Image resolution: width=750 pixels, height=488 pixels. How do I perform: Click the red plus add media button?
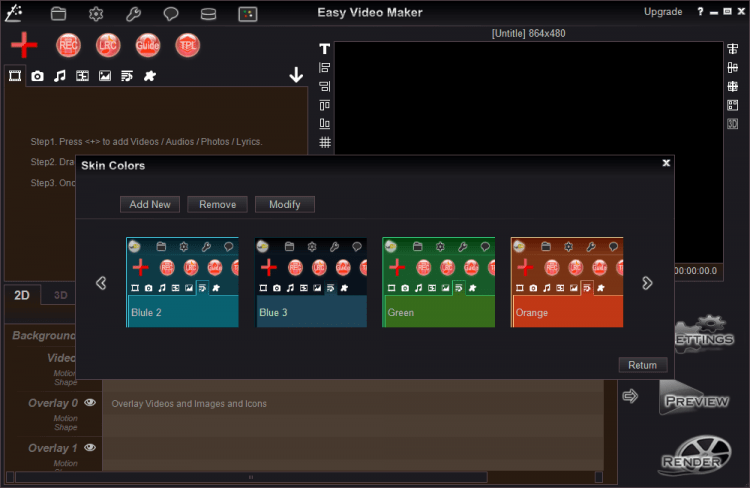(24, 45)
